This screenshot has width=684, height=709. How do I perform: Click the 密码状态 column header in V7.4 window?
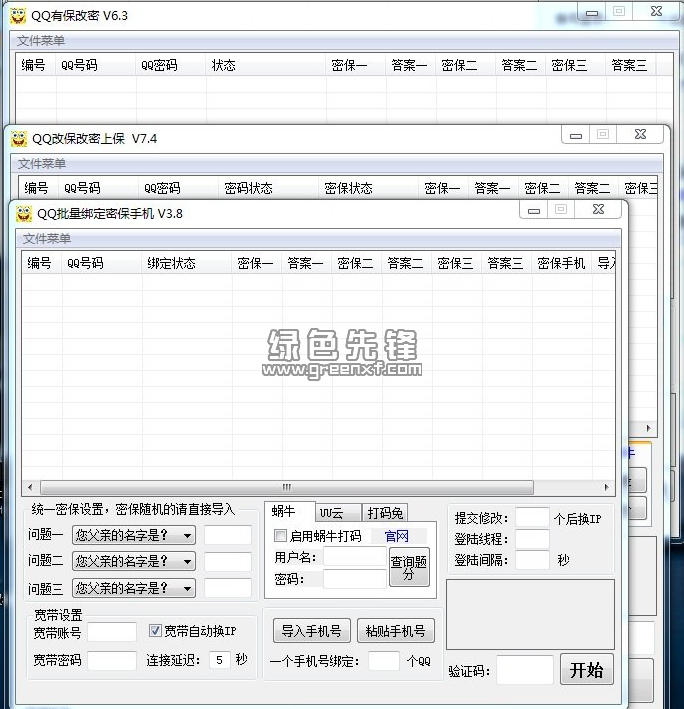click(x=268, y=188)
